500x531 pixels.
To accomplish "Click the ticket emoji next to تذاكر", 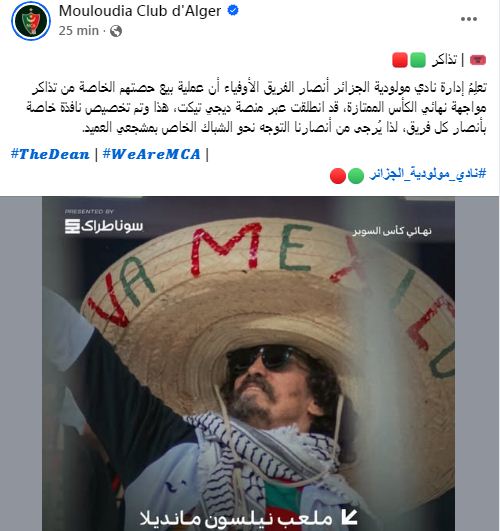I will pos(478,60).
